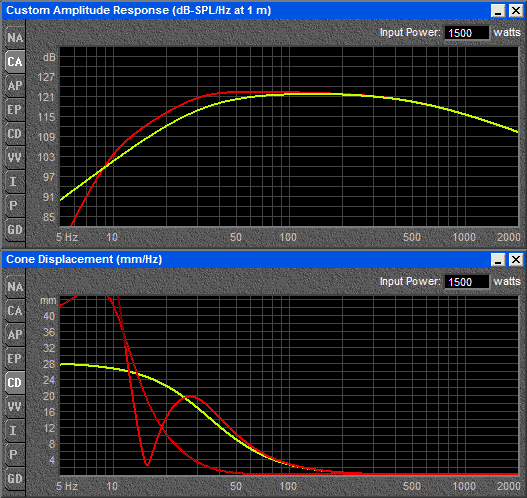Show P graph in Custom Amplitude Response window
This screenshot has width=527, height=498.
click(x=15, y=205)
